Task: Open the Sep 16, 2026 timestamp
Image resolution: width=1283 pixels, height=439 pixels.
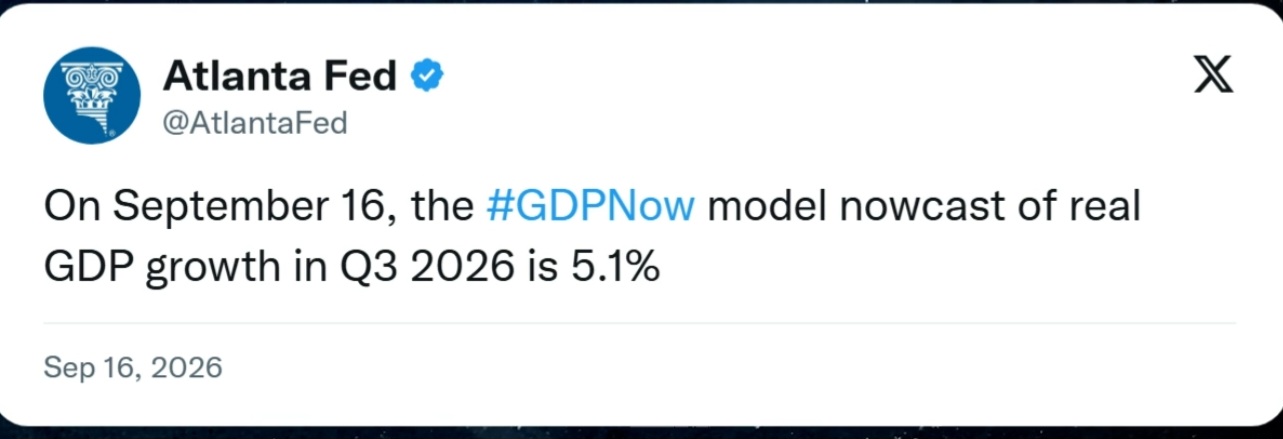Action: pos(133,368)
